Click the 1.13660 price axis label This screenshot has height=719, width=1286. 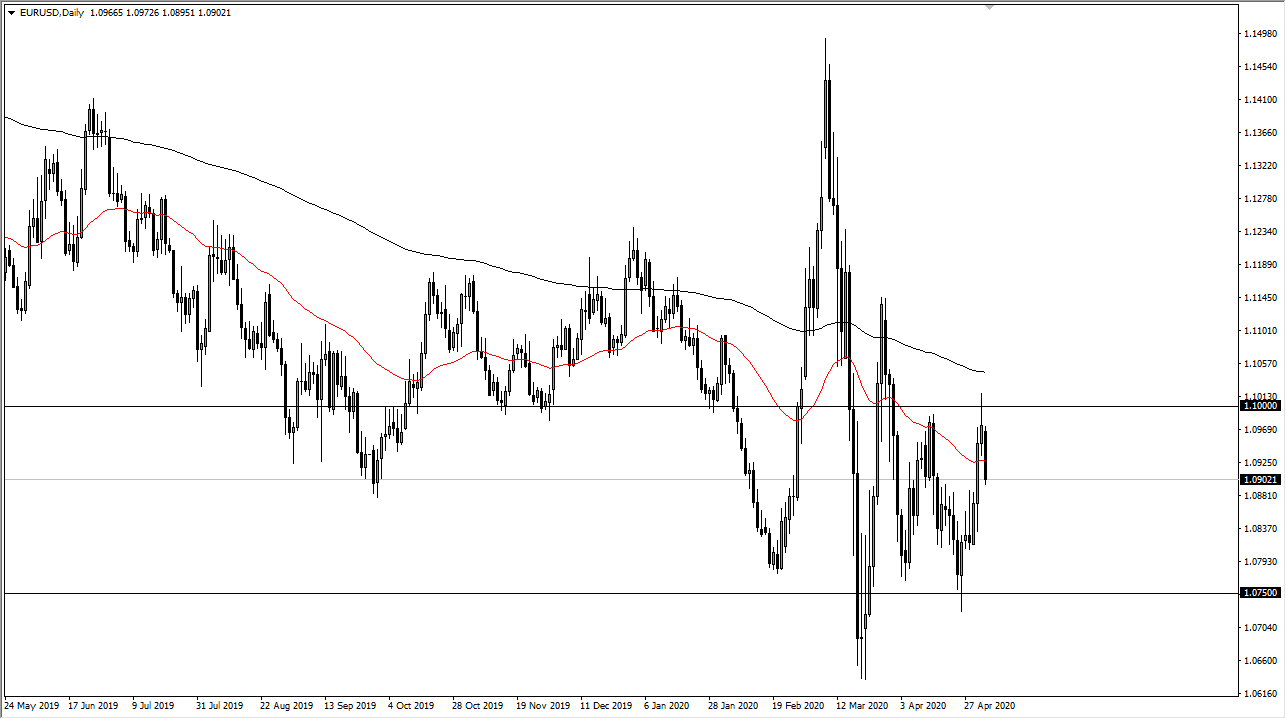coord(1262,133)
